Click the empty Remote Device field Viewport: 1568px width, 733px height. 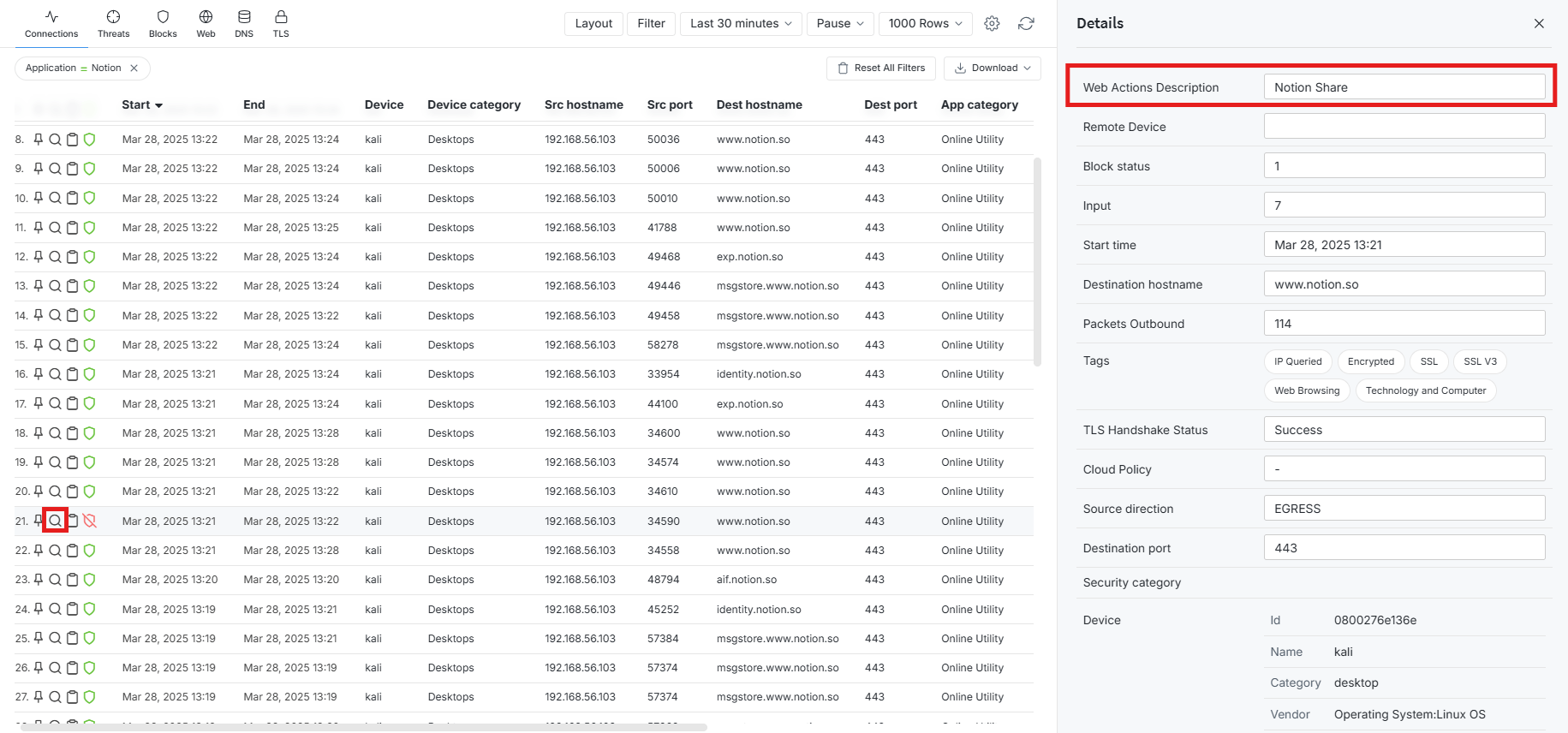[x=1404, y=126]
